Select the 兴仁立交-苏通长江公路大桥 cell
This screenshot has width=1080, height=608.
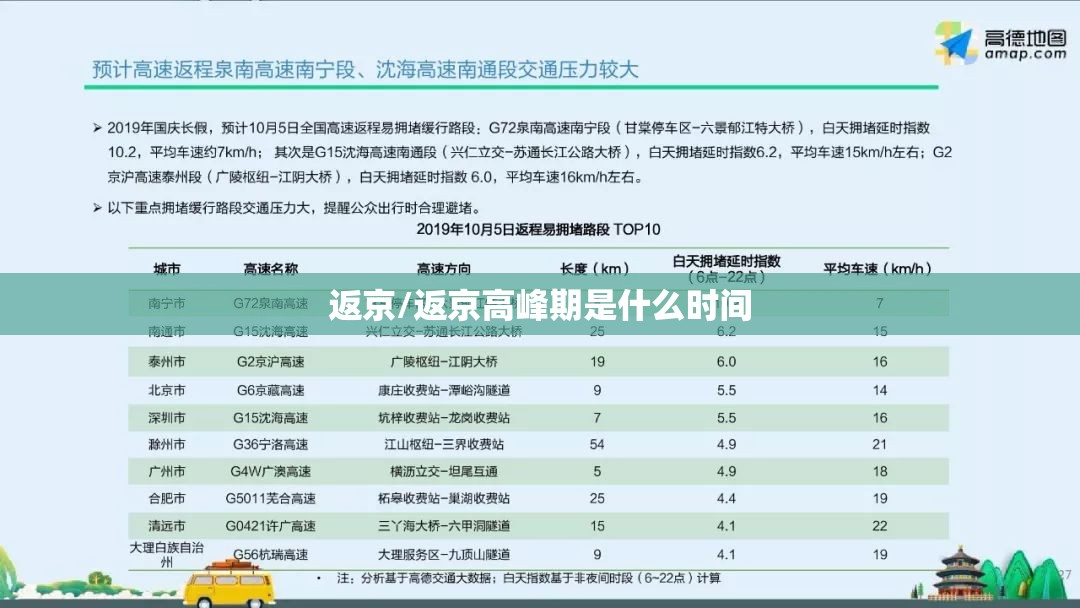point(444,332)
